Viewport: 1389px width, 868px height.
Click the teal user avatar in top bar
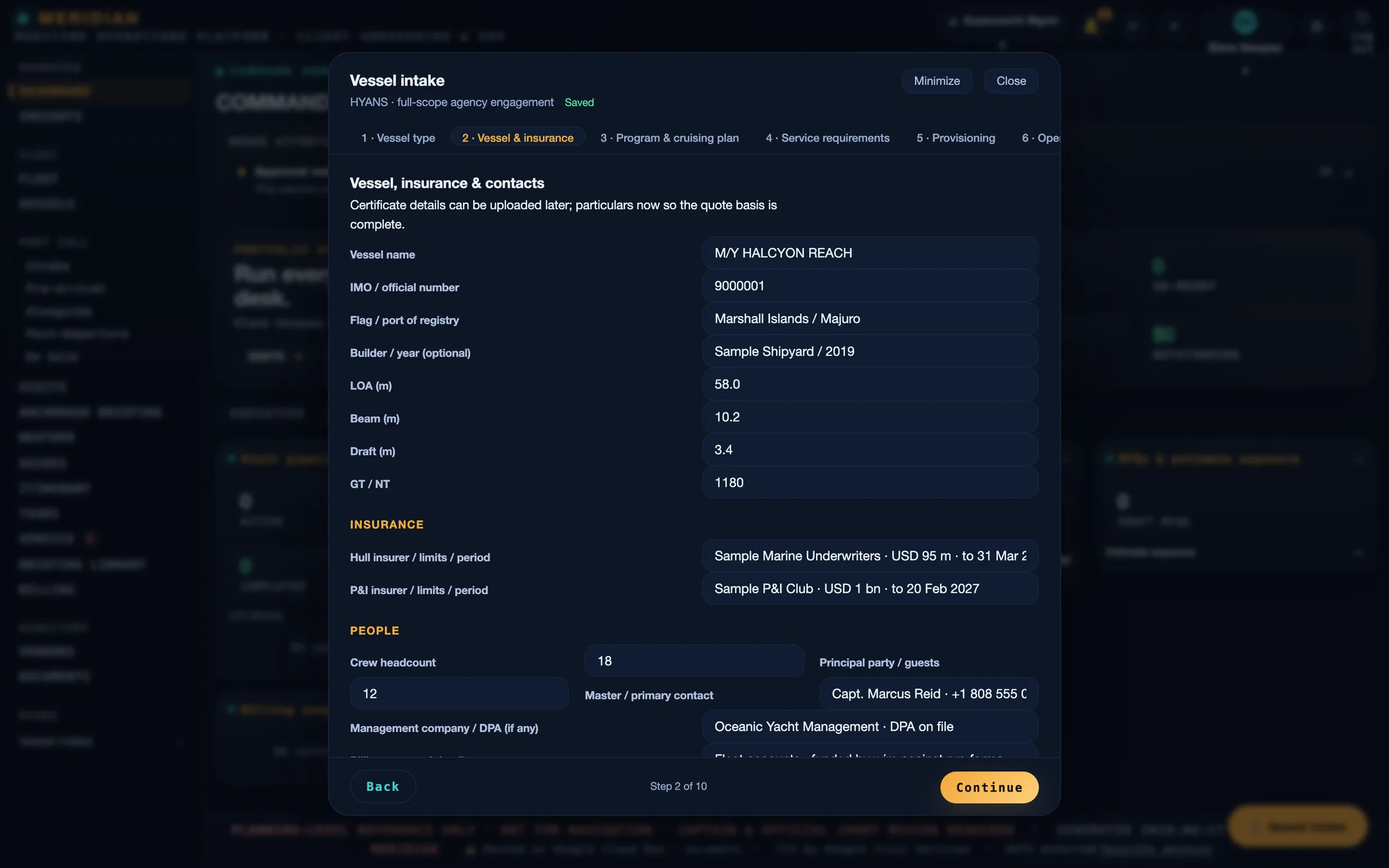pos(1244,23)
